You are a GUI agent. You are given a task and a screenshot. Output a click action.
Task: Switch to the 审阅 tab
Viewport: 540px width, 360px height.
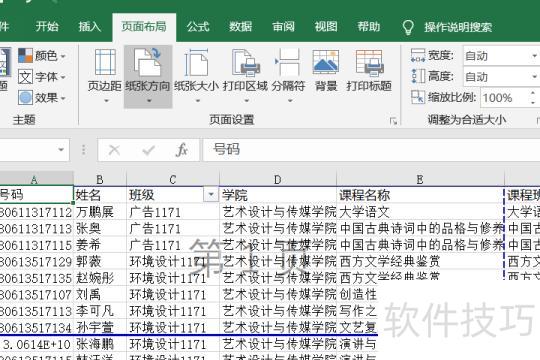click(x=283, y=27)
